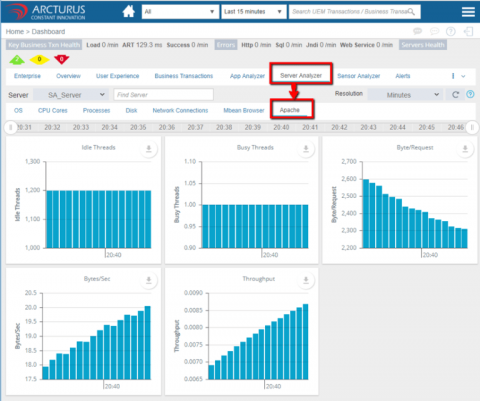Click Web Service 0 /min metric
Image resolution: width=480 pixels, height=401 pixels.
[366, 45]
